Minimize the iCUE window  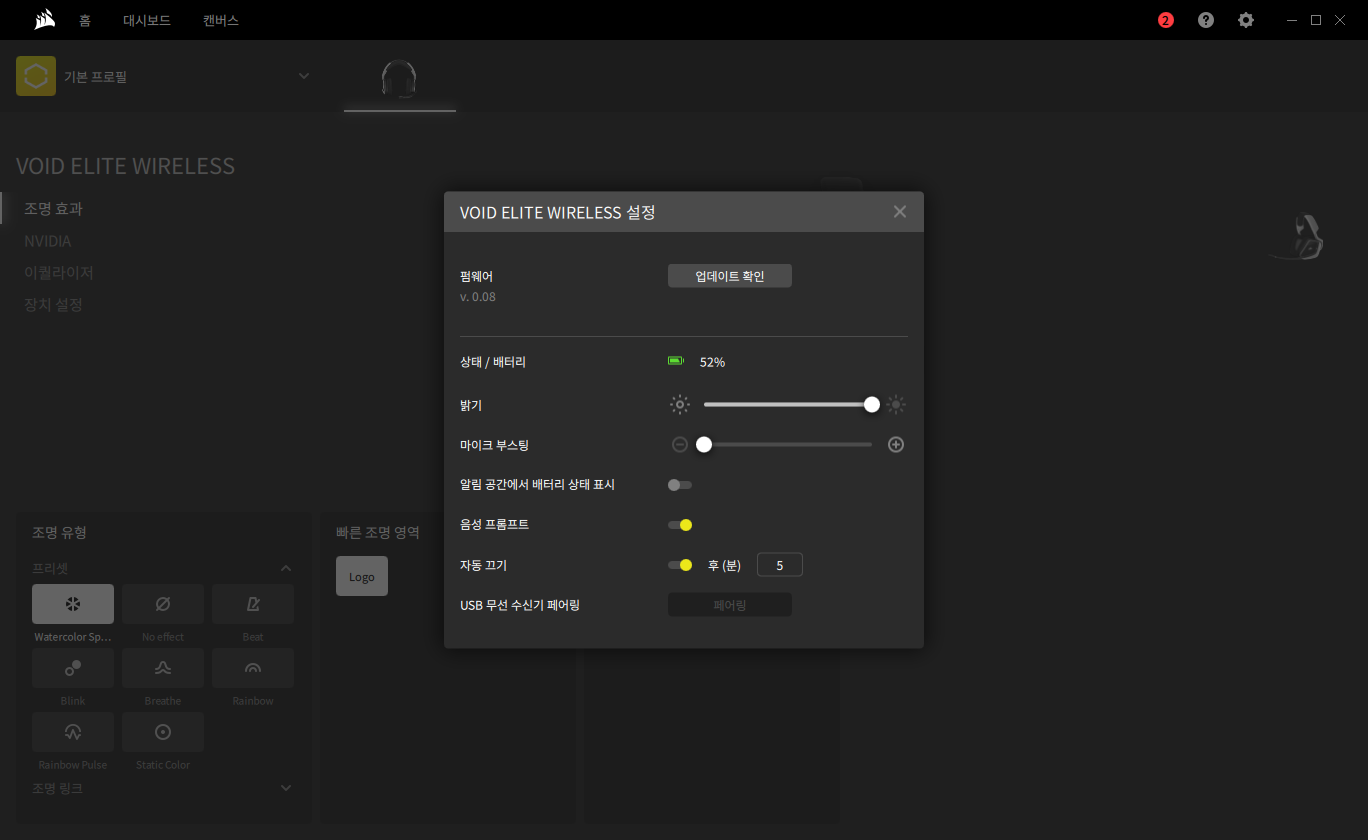tap(1293, 20)
